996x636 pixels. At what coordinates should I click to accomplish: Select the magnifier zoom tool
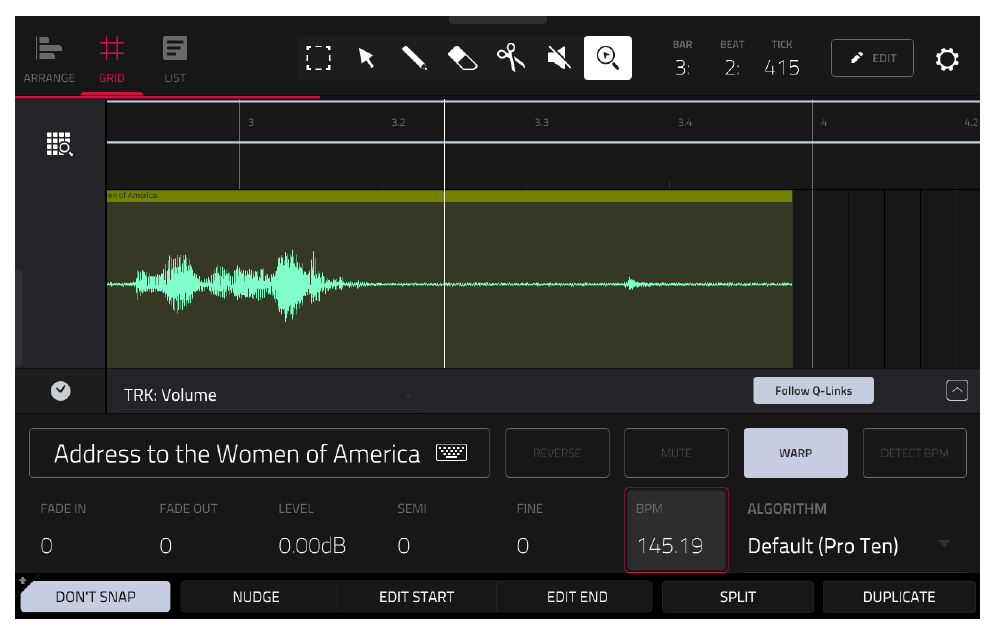608,58
